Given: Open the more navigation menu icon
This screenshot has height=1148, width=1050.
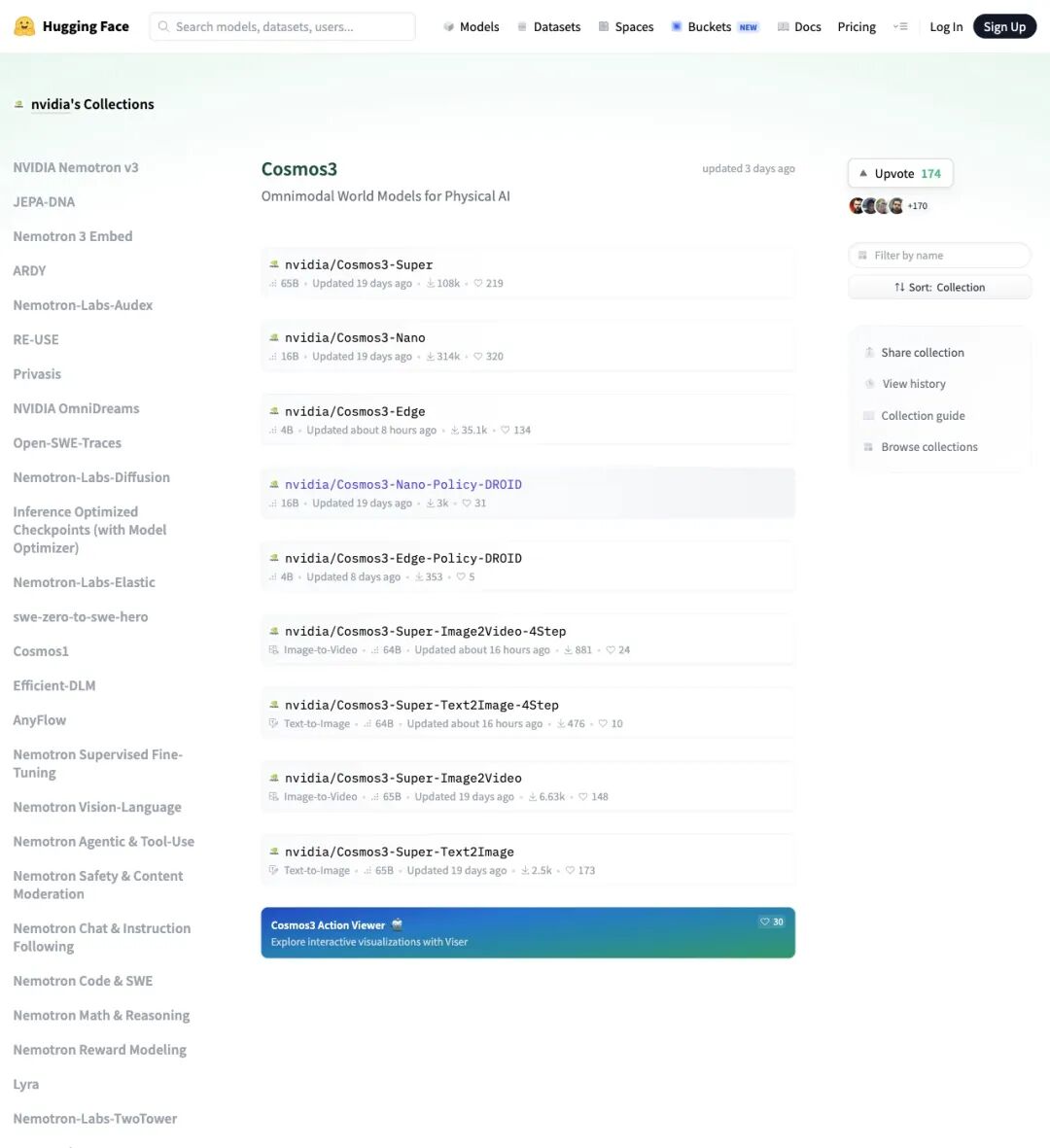Looking at the screenshot, I should (x=900, y=26).
